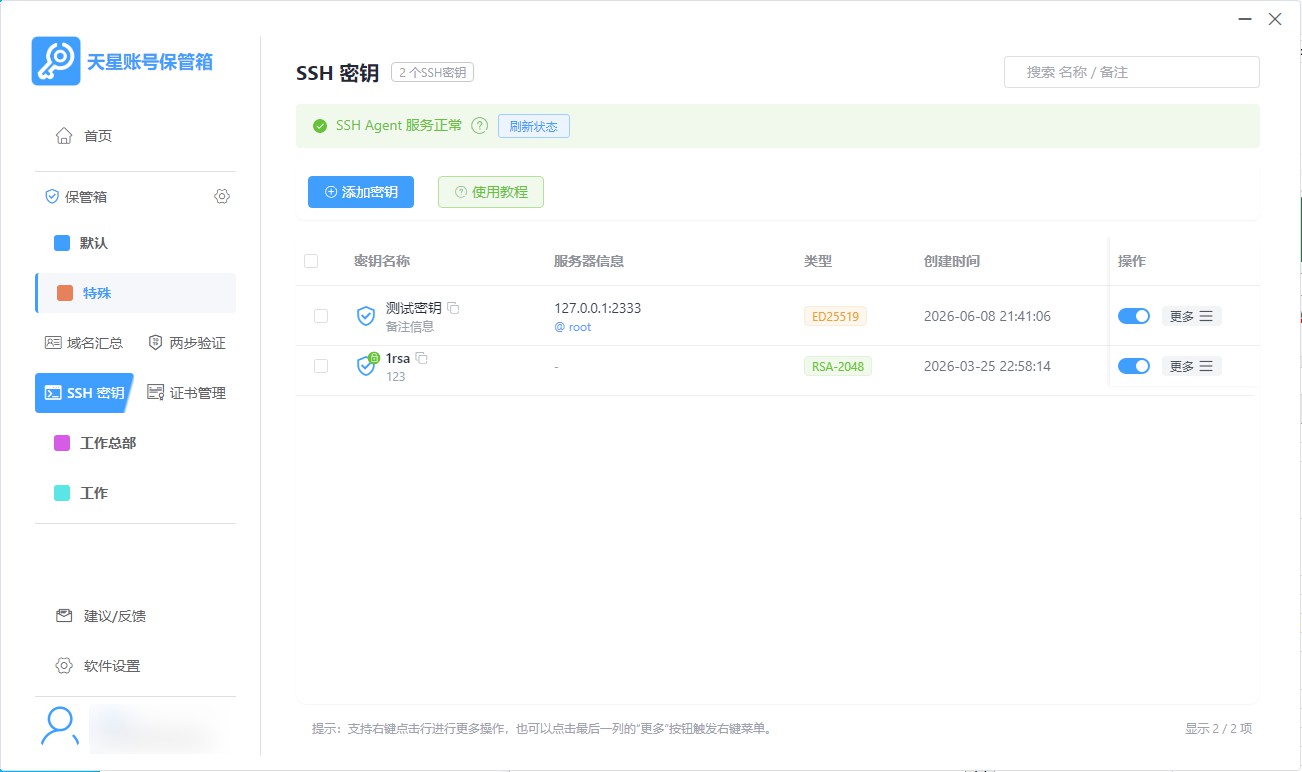Click the RSA-2048 type tag
The image size is (1302, 772).
point(837,366)
